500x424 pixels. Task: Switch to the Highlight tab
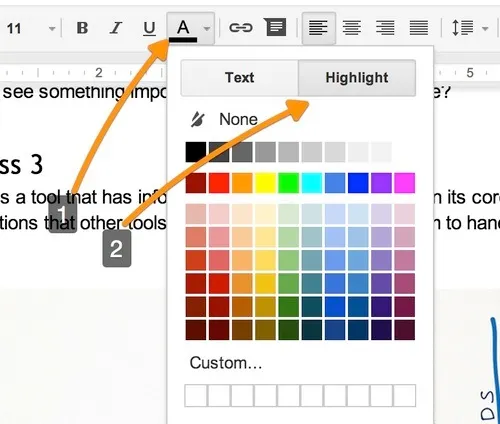(357, 78)
